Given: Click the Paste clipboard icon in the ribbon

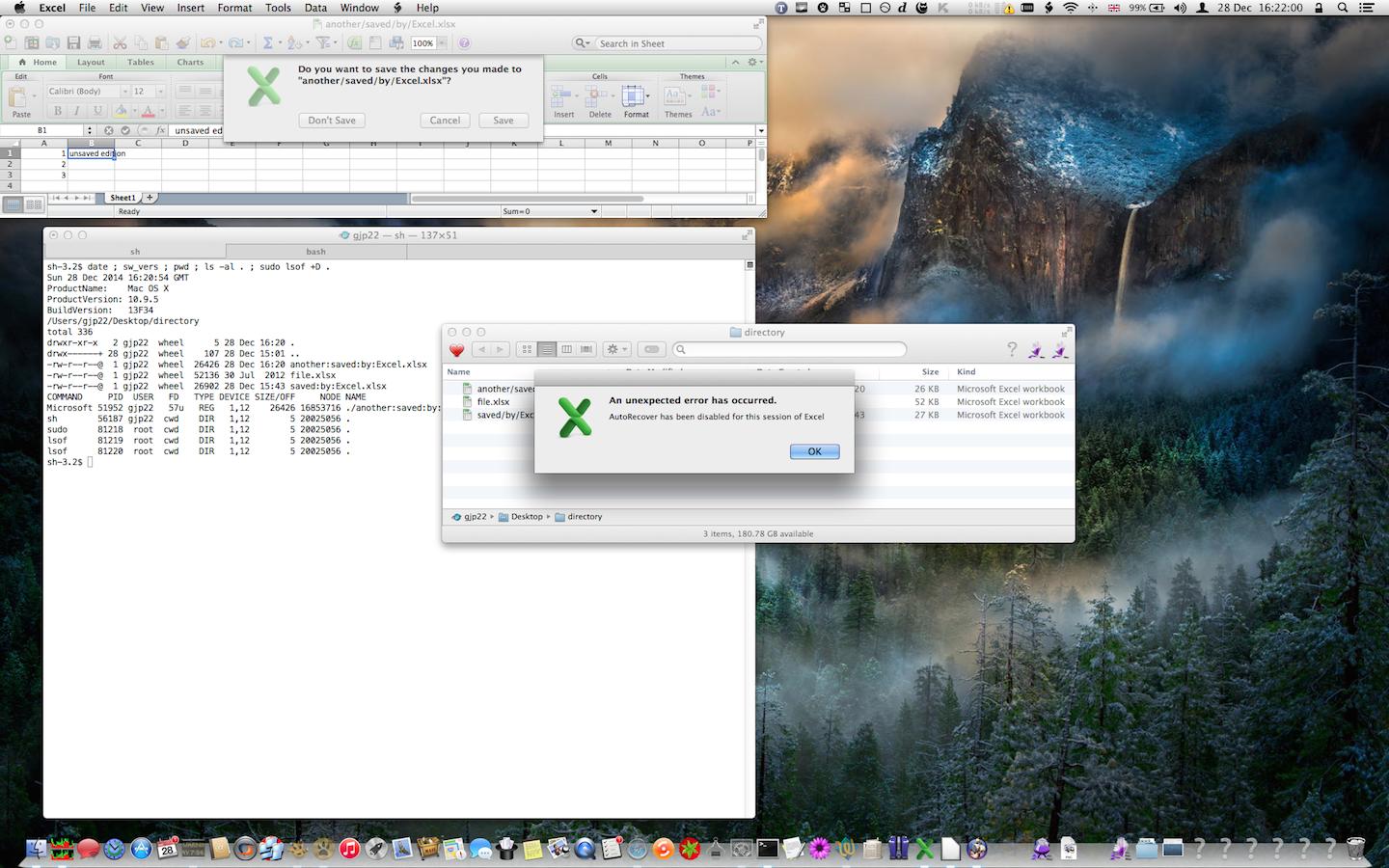Looking at the screenshot, I should [x=19, y=97].
